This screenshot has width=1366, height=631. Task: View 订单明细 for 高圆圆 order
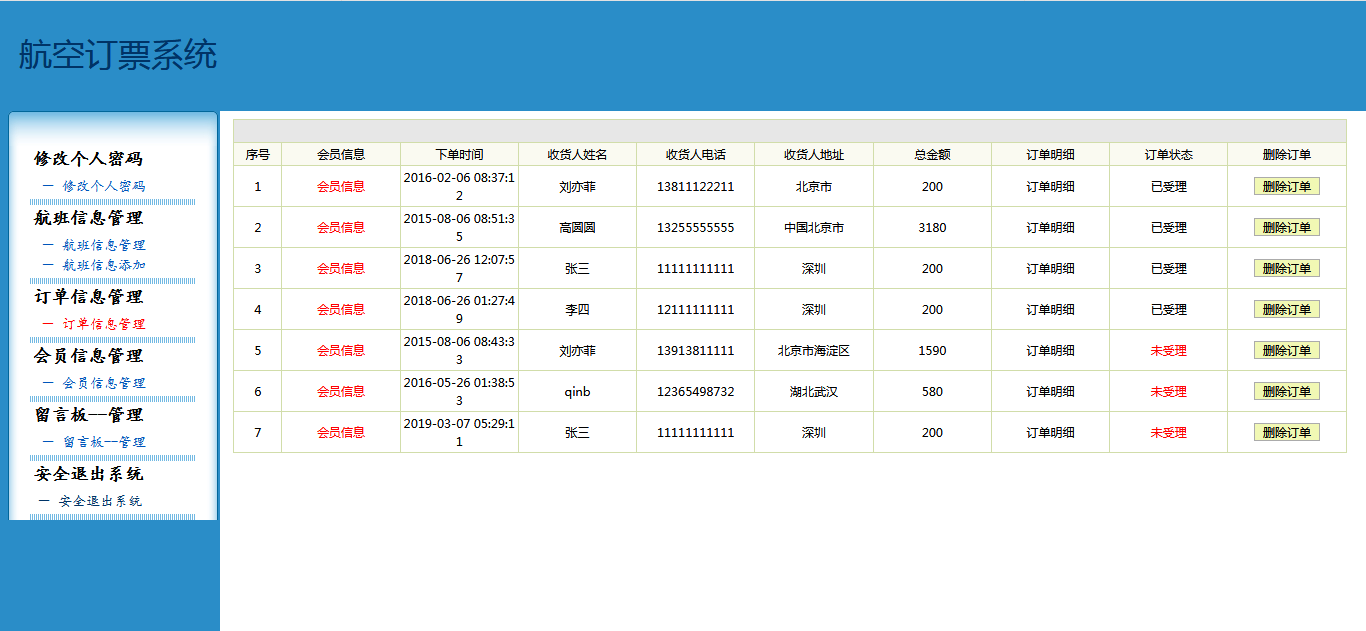(x=1050, y=228)
